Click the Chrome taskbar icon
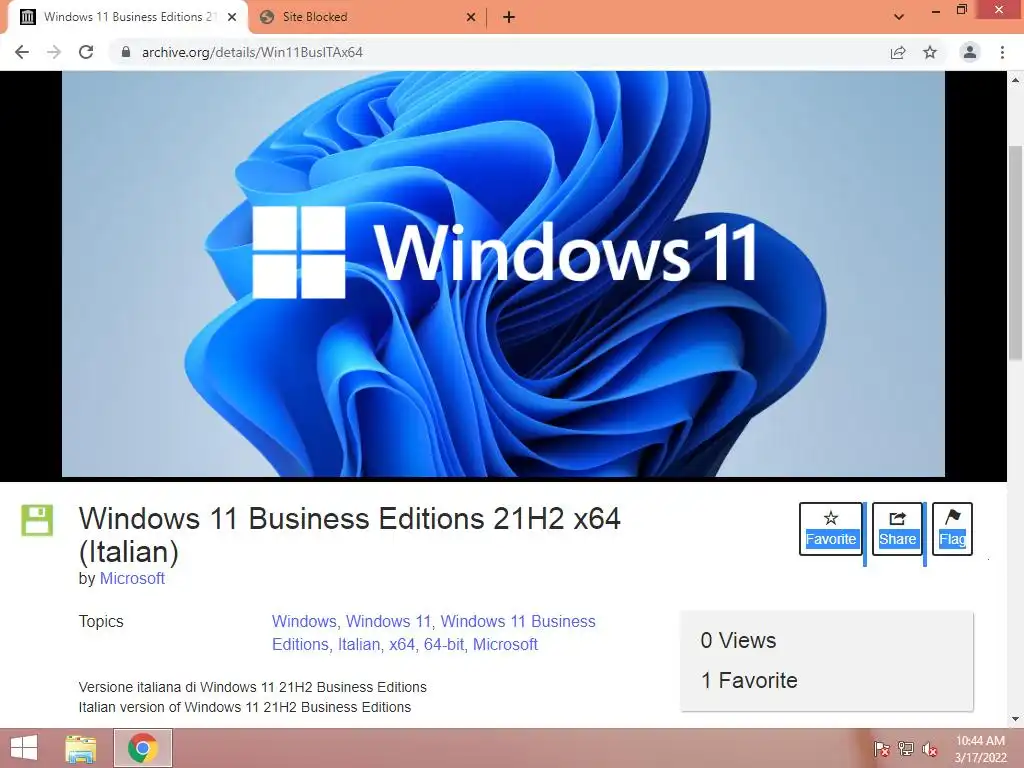The image size is (1024, 768). [x=143, y=748]
